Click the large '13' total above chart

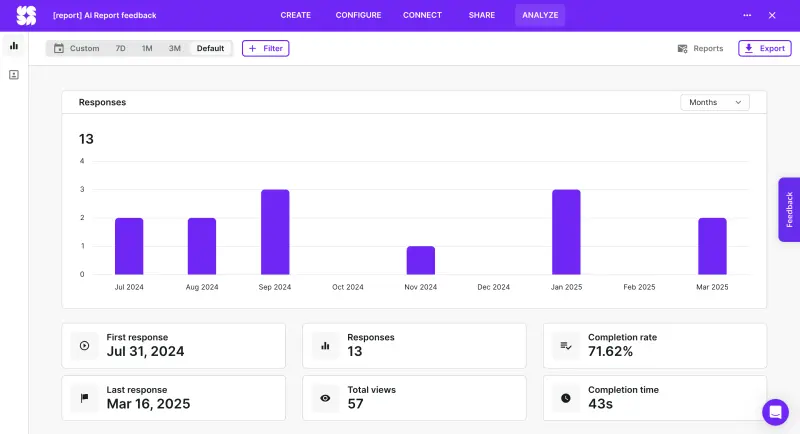coord(86,139)
